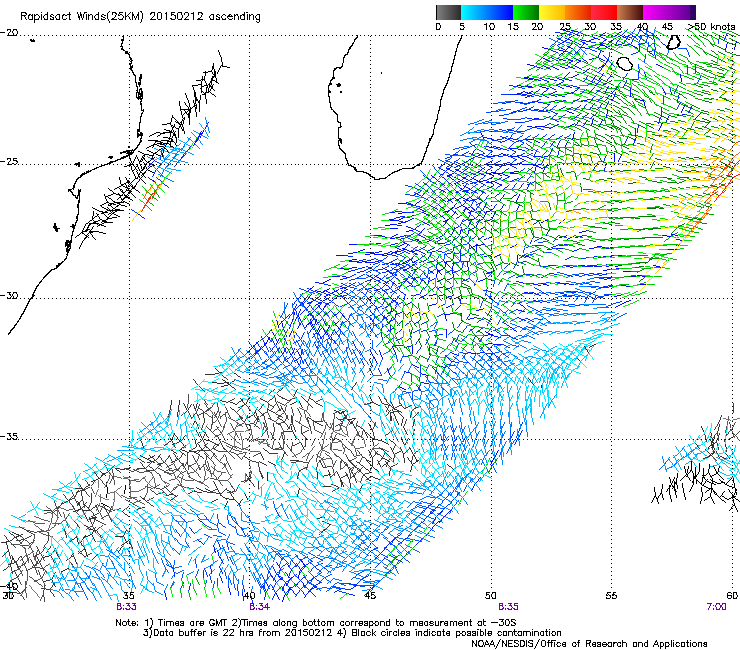Pick the gray 0-5 knots legend segment
The height and width of the screenshot is (650, 740).
click(448, 12)
